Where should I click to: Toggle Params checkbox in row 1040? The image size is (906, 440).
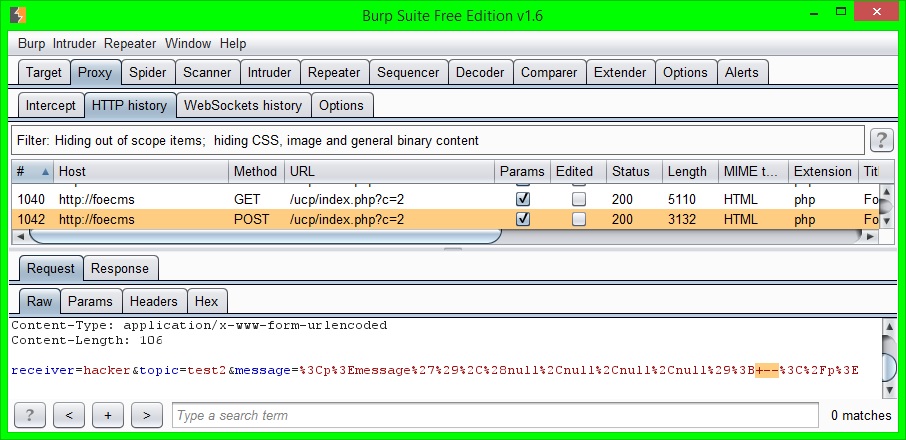pyautogui.click(x=523, y=199)
